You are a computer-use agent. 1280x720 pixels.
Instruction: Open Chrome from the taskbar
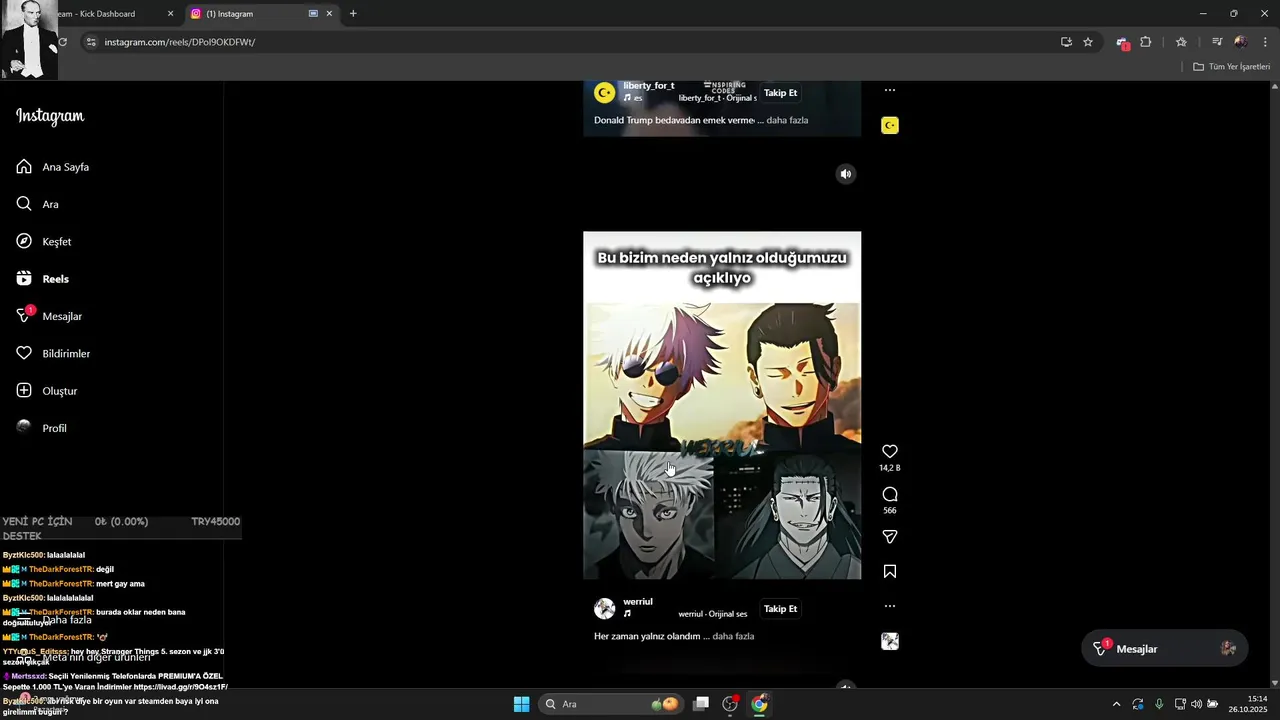point(760,704)
